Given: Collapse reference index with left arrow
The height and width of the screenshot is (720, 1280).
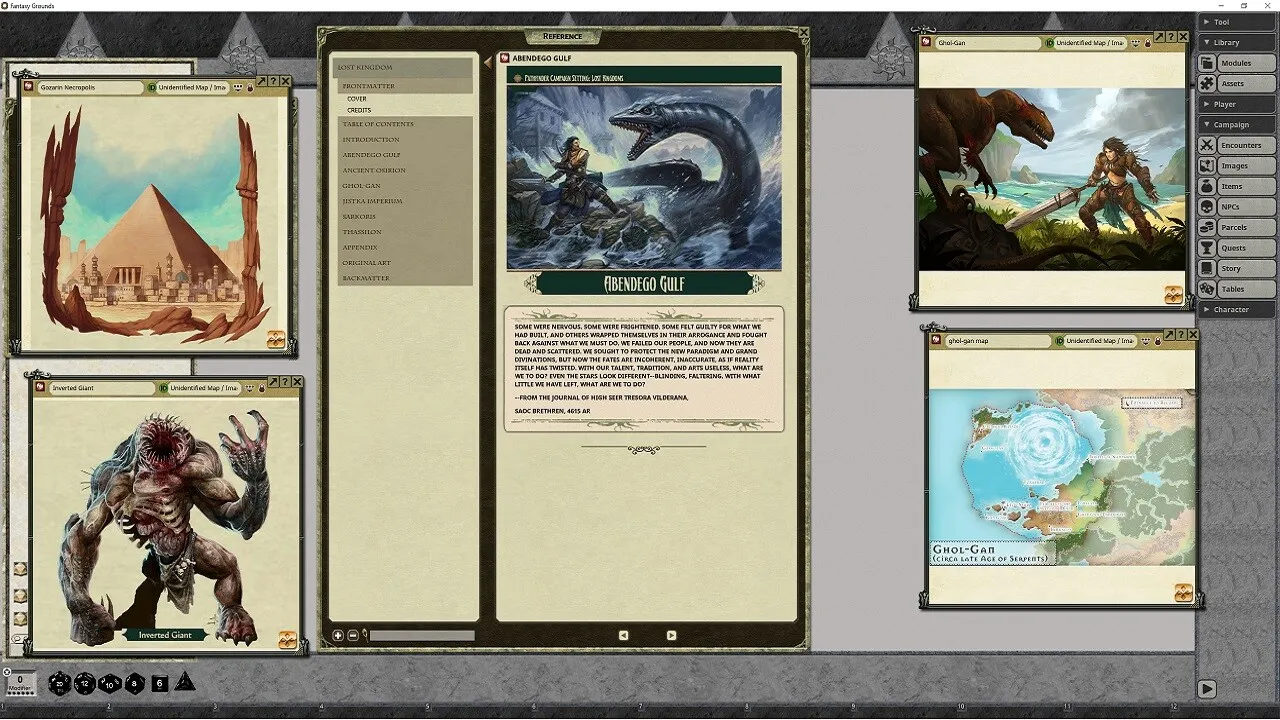Looking at the screenshot, I should tap(488, 62).
